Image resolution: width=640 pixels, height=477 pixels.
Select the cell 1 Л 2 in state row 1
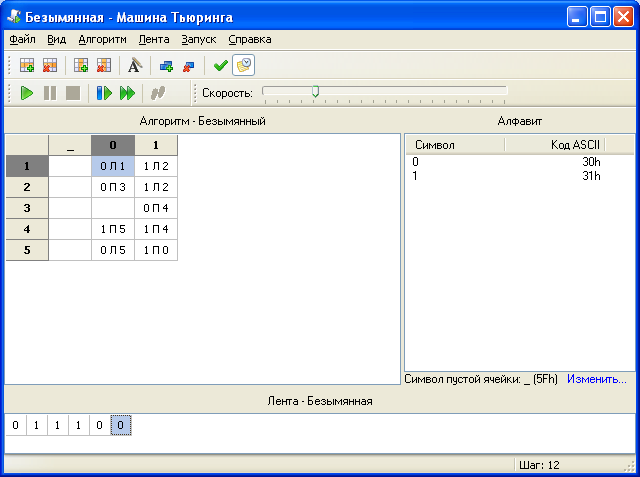[156, 166]
